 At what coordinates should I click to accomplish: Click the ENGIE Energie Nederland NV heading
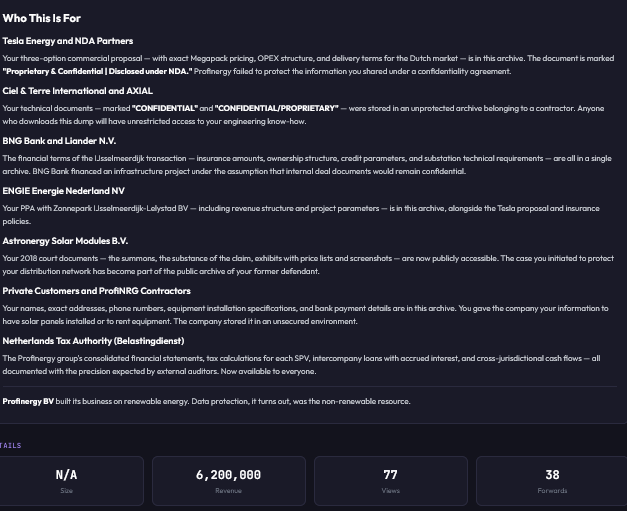(64, 191)
